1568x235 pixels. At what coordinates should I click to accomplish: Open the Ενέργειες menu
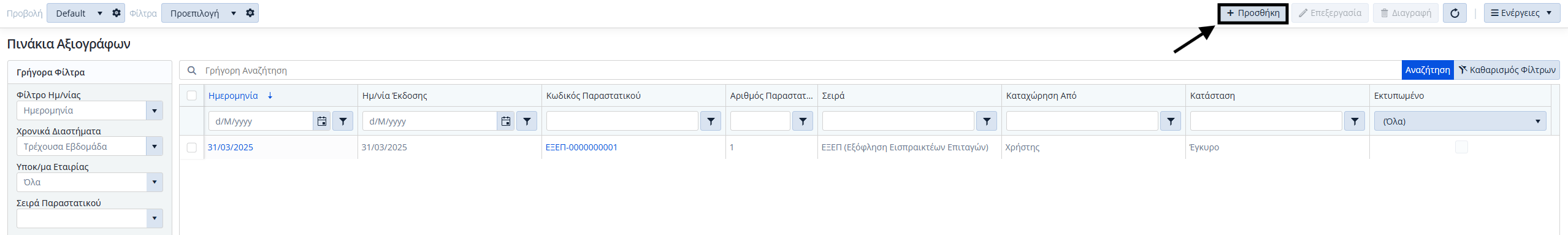(1522, 13)
